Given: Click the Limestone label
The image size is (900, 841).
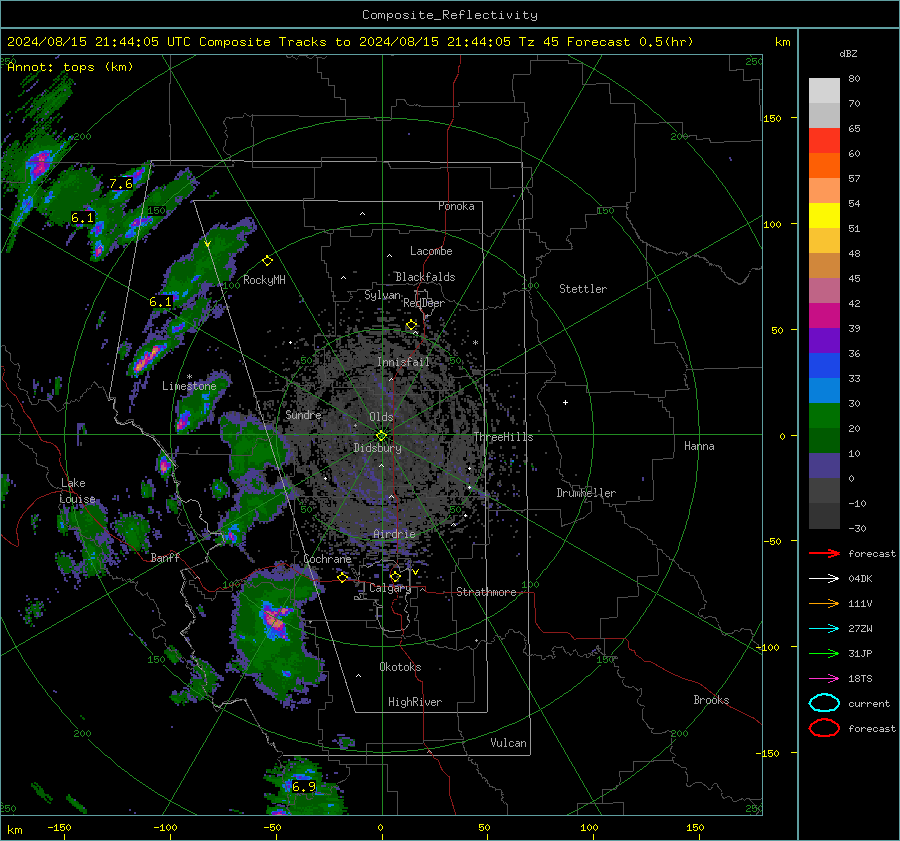Looking at the screenshot, I should (x=189, y=386).
